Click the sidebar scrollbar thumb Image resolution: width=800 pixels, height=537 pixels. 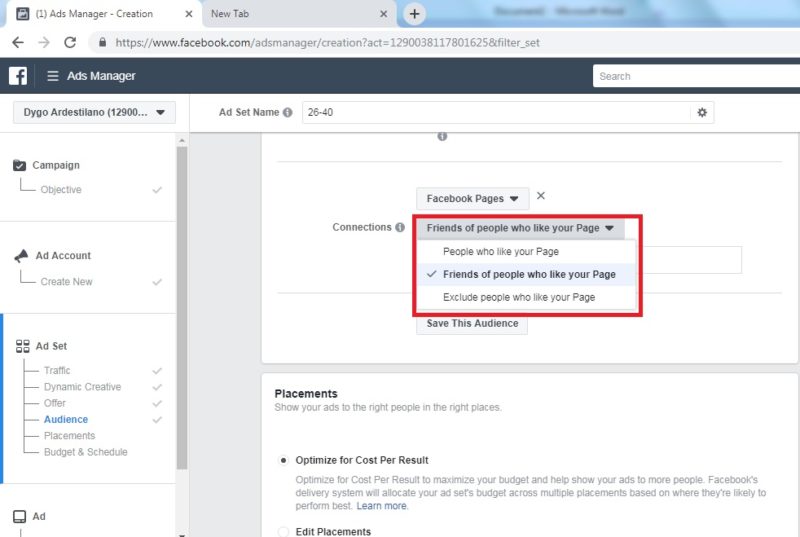pos(182,308)
